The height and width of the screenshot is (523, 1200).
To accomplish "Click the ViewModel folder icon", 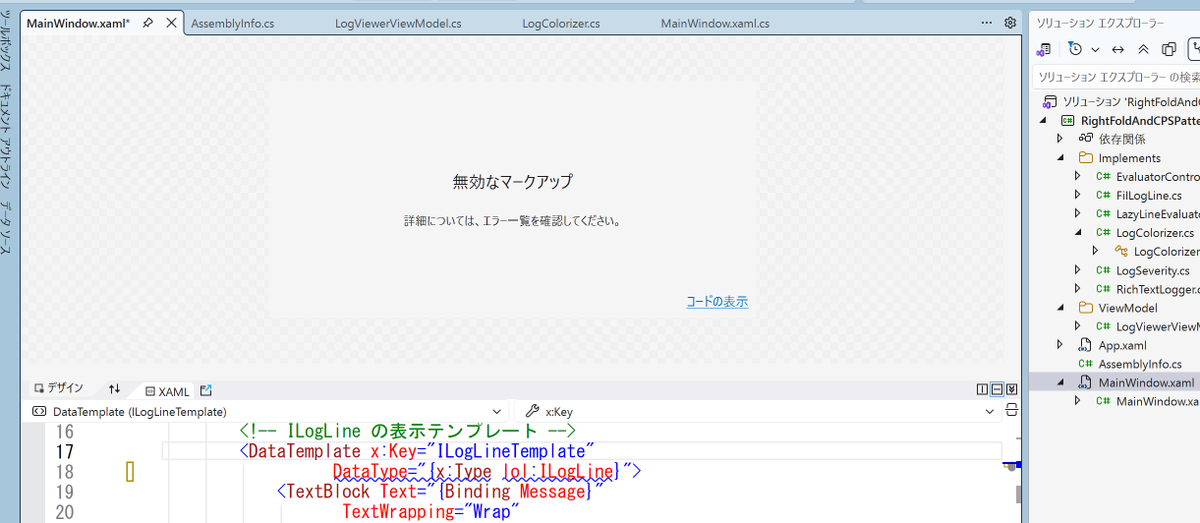I will coord(1086,308).
